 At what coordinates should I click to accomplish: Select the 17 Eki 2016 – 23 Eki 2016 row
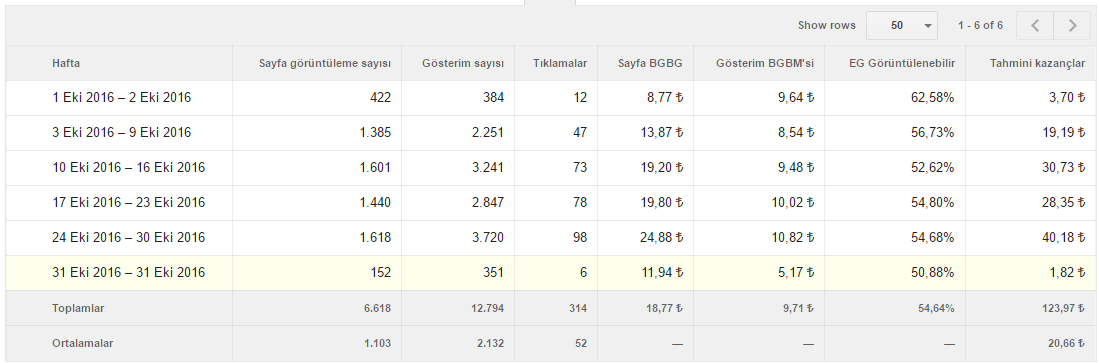(x=549, y=203)
